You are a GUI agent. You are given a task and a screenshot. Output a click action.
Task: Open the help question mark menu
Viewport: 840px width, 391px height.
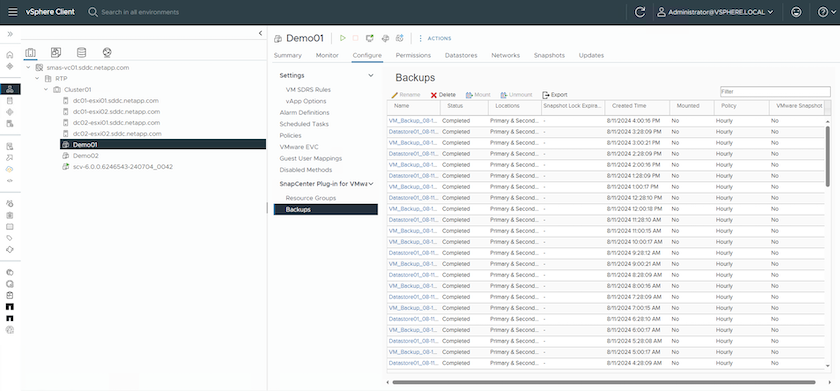(826, 12)
